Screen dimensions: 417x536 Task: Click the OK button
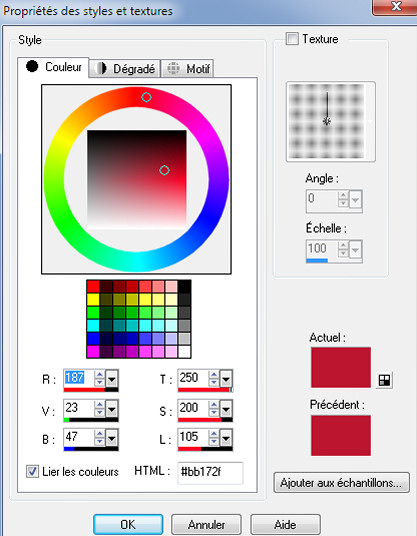coord(128,524)
